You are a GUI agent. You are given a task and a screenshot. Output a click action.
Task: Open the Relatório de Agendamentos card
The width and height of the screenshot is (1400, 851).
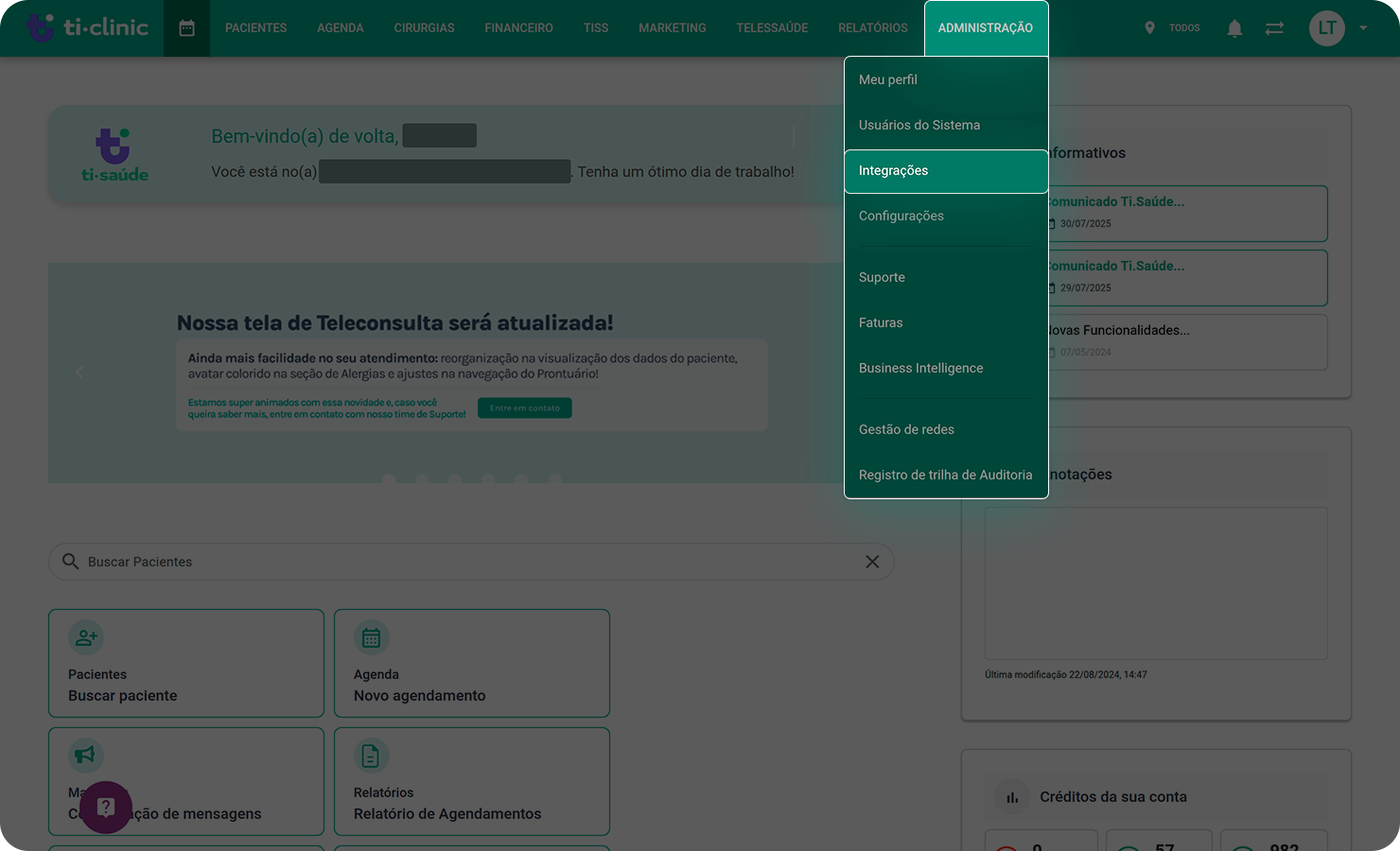point(472,781)
